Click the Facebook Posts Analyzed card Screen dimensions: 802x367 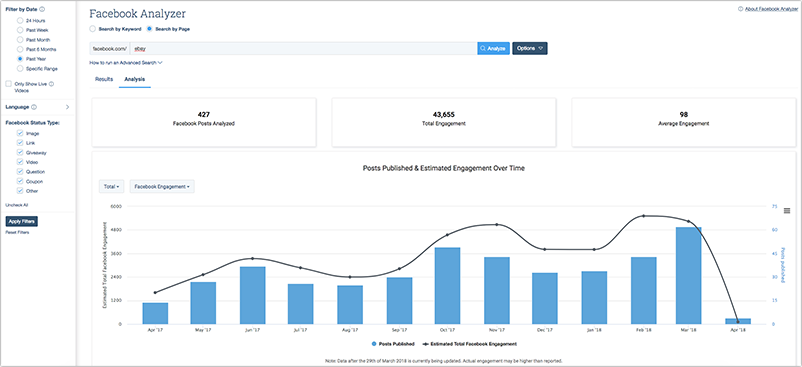tap(204, 123)
